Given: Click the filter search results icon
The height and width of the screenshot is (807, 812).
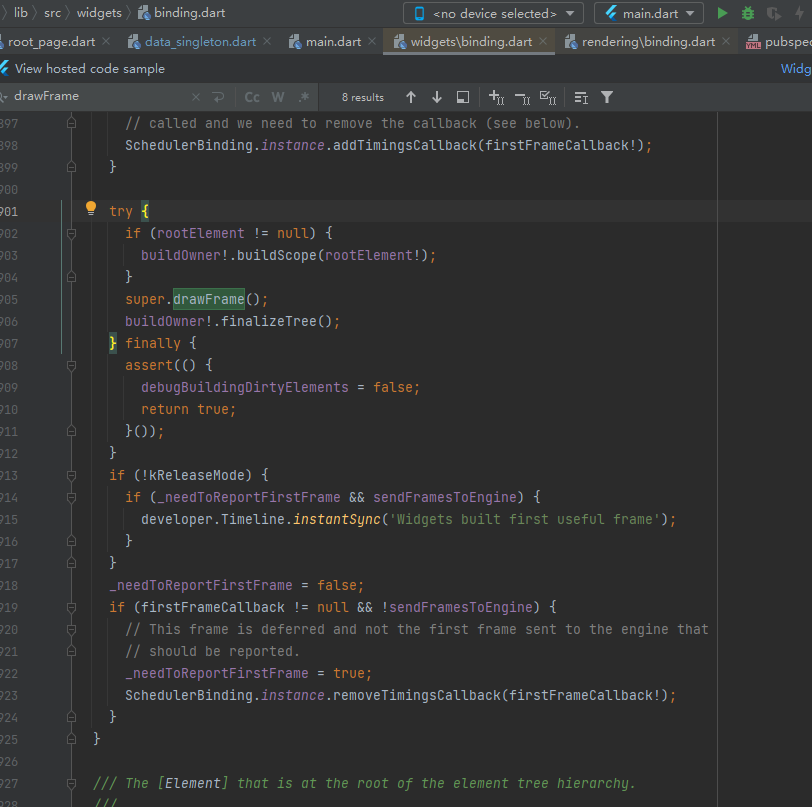Looking at the screenshot, I should (x=607, y=97).
